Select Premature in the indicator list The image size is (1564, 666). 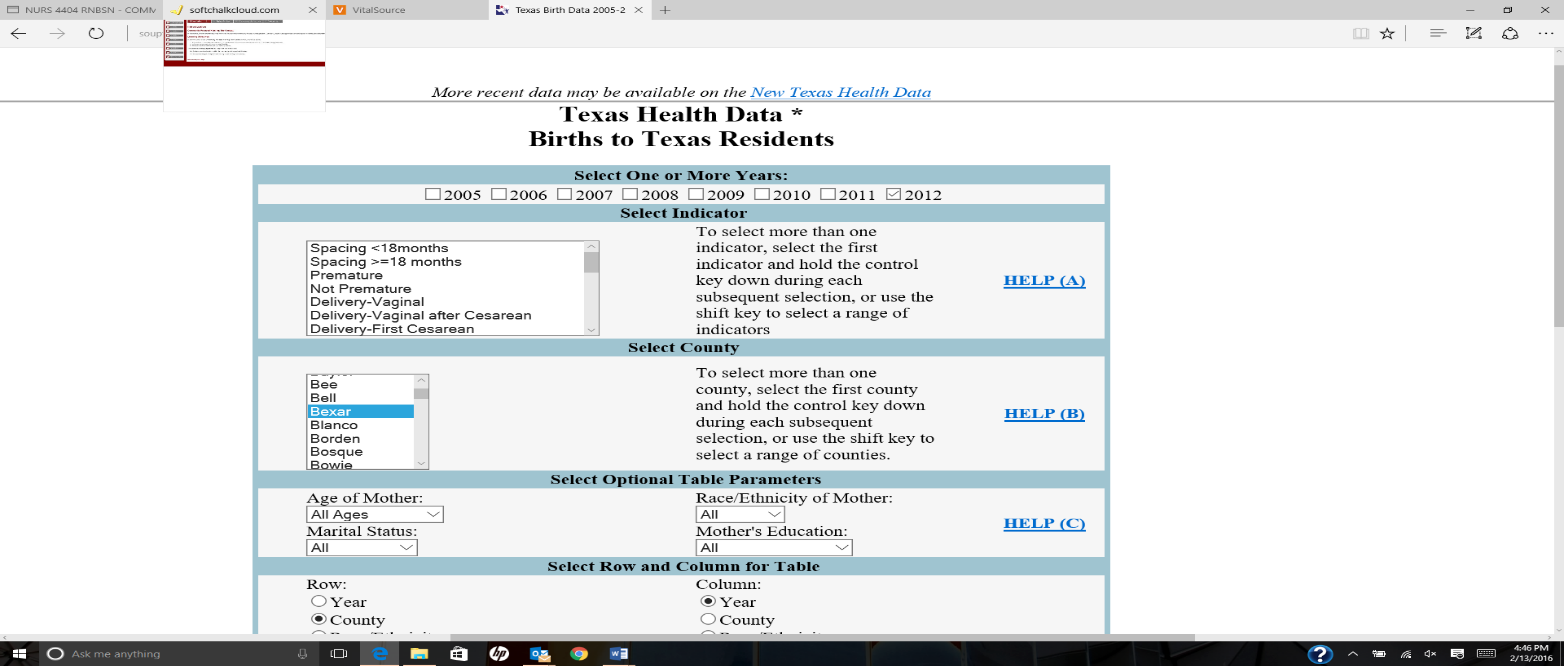[x=346, y=275]
